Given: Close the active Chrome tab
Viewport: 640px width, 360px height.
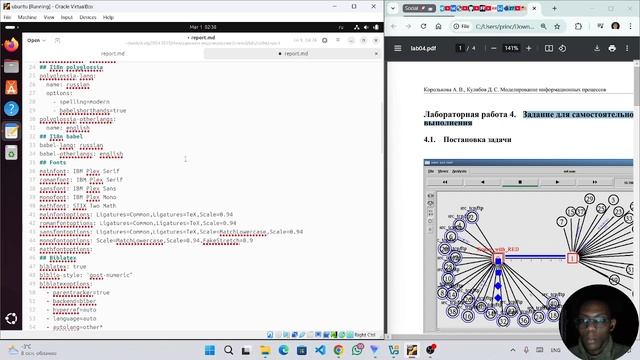Looking at the screenshot, I should 534,8.
